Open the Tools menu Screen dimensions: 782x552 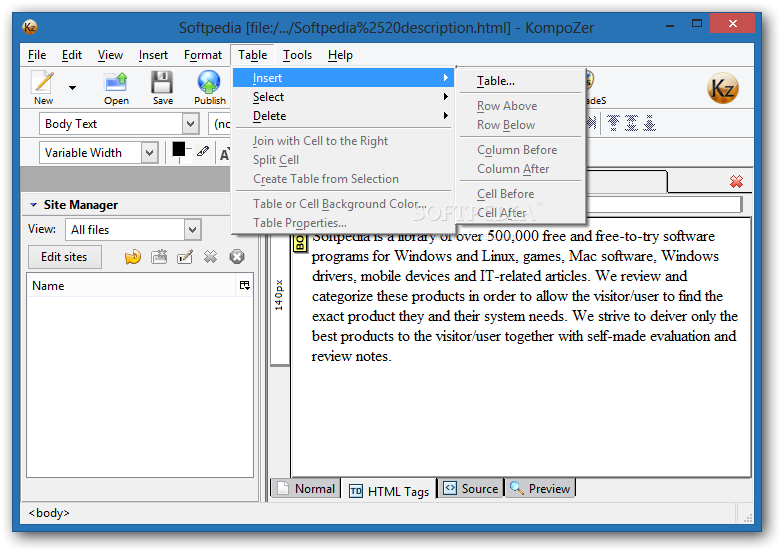[297, 55]
